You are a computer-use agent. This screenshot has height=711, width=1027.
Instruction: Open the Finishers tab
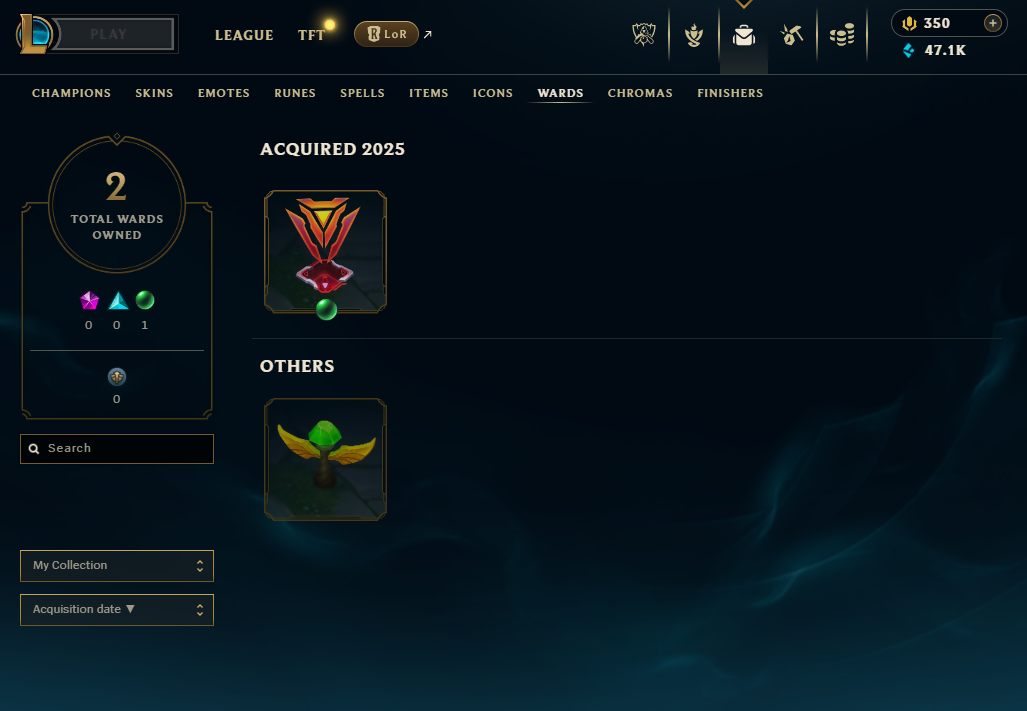click(730, 93)
